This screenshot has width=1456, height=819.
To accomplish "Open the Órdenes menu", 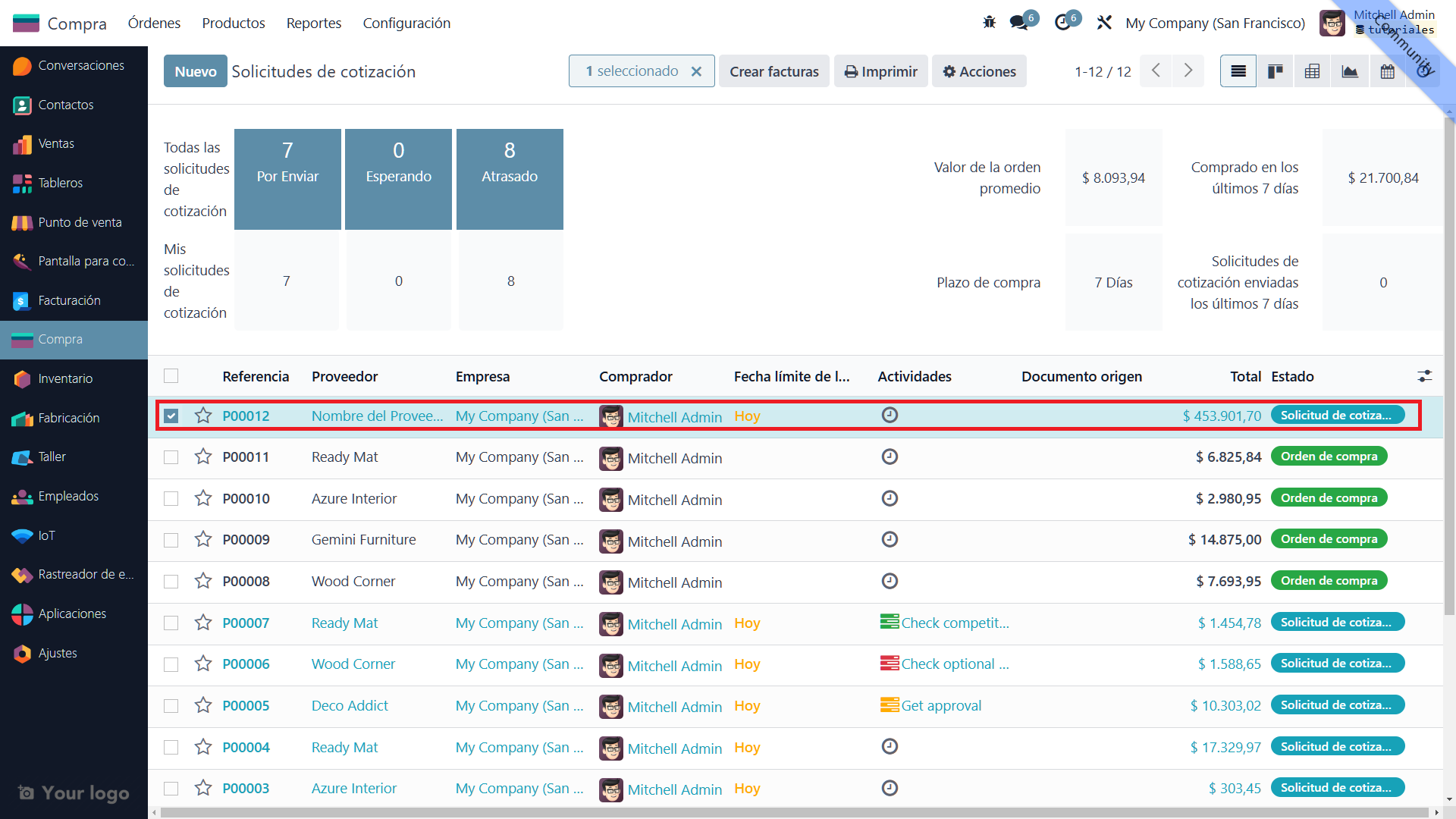I will (x=154, y=23).
